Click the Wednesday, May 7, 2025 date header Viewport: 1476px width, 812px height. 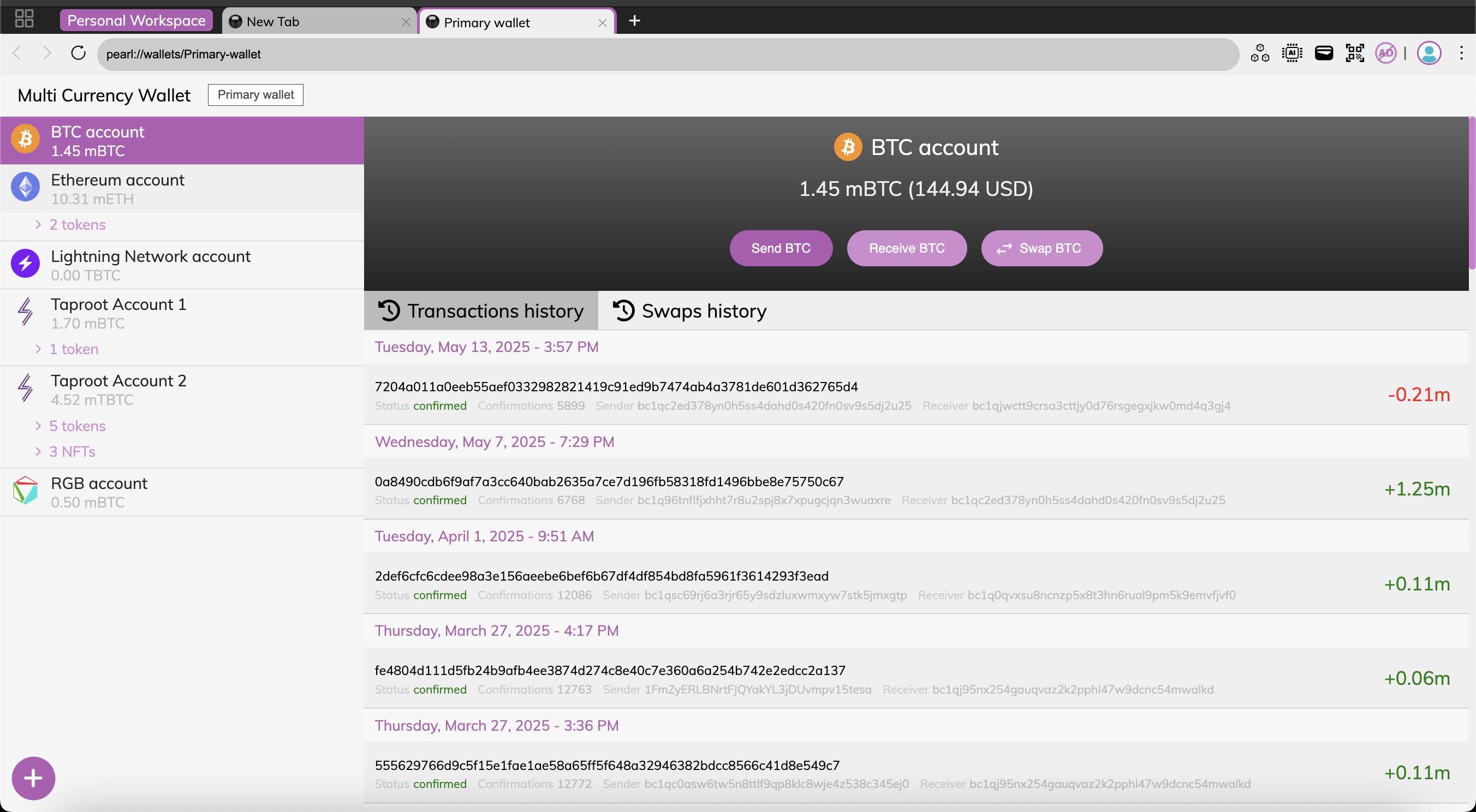point(495,442)
